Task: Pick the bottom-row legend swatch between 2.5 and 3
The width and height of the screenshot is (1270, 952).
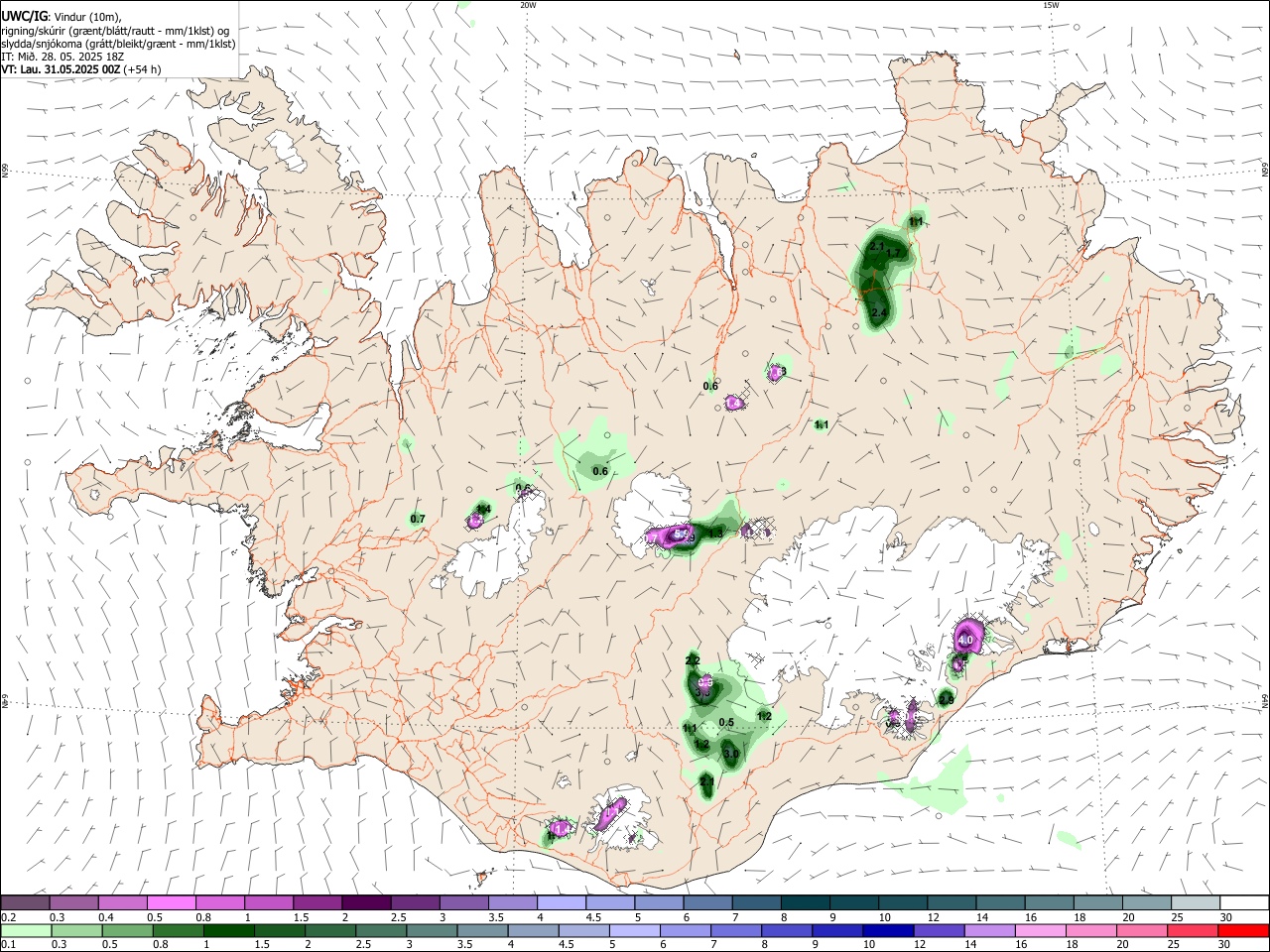Action: click(381, 930)
